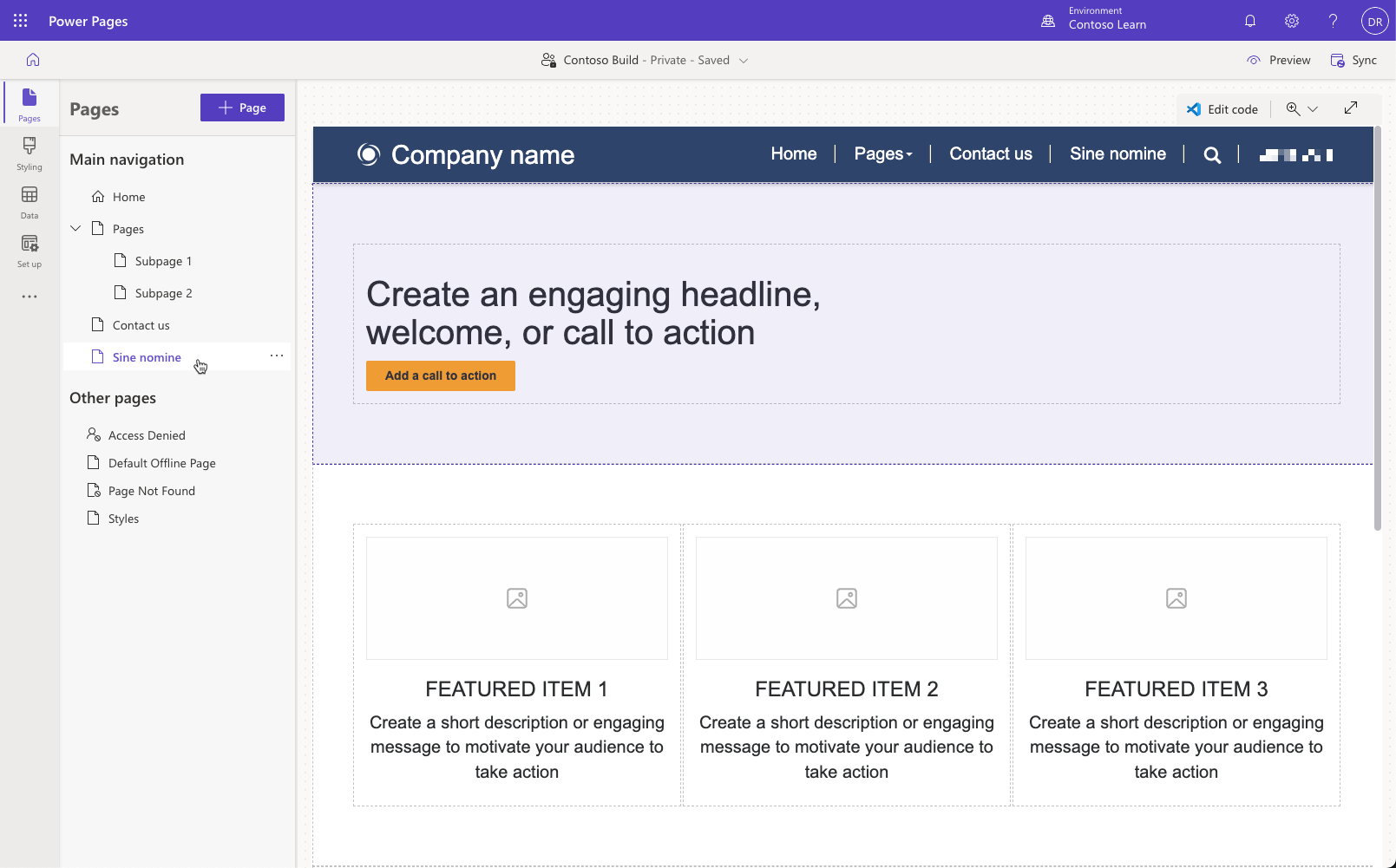
Task: Click the Add a call to action button
Action: pyautogui.click(x=440, y=375)
